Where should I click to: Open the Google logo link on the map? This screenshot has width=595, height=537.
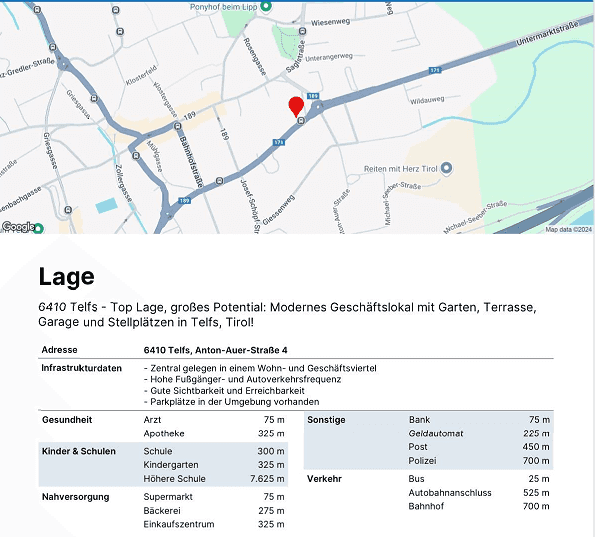tap(18, 227)
